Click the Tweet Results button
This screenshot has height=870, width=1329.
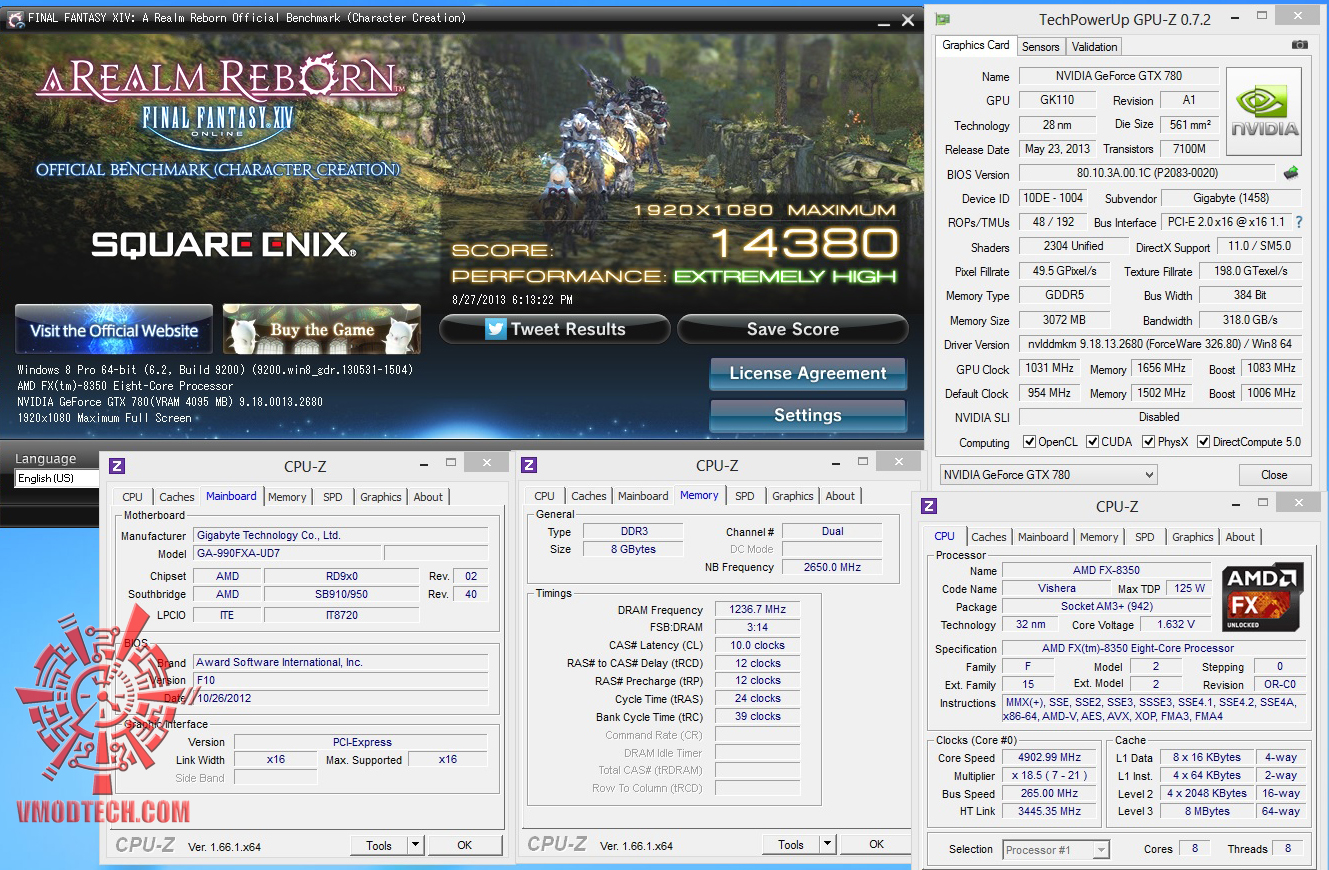pos(555,329)
